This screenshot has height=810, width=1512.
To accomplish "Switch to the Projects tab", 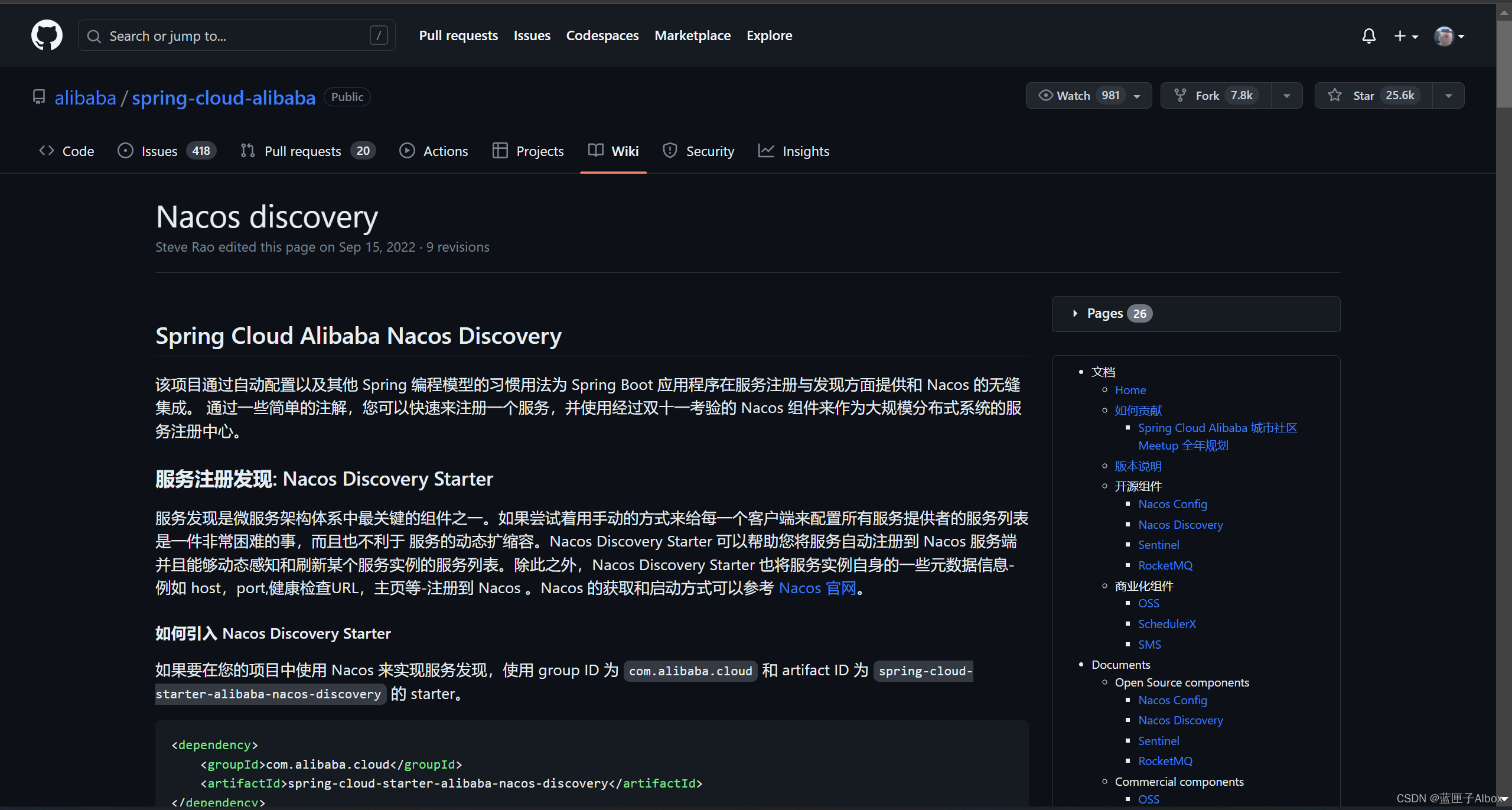I will (x=528, y=151).
